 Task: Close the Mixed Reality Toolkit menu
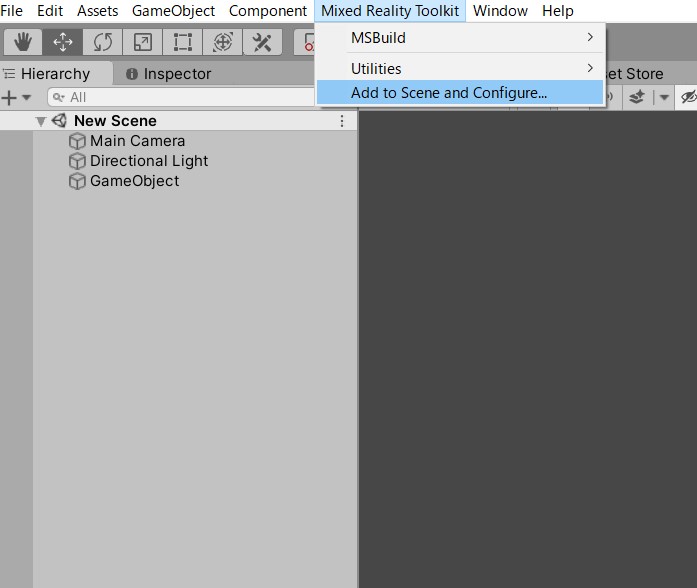tap(390, 11)
